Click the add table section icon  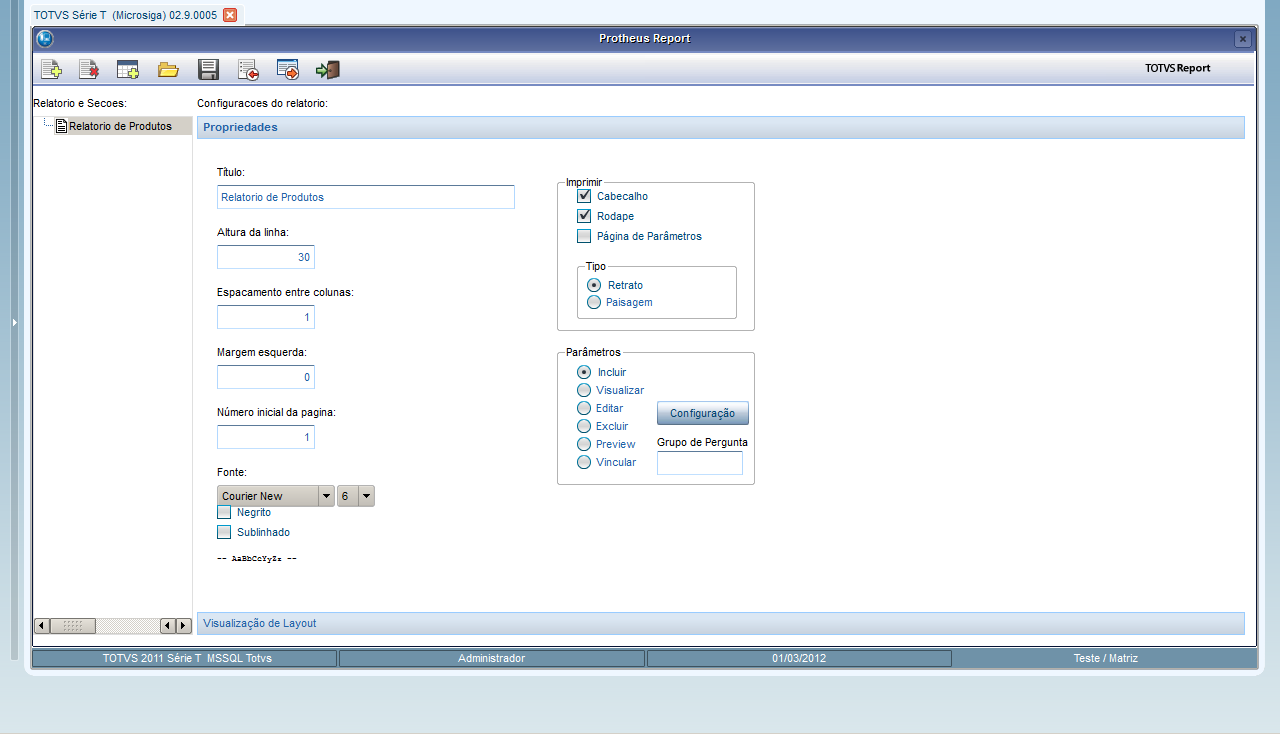point(127,70)
